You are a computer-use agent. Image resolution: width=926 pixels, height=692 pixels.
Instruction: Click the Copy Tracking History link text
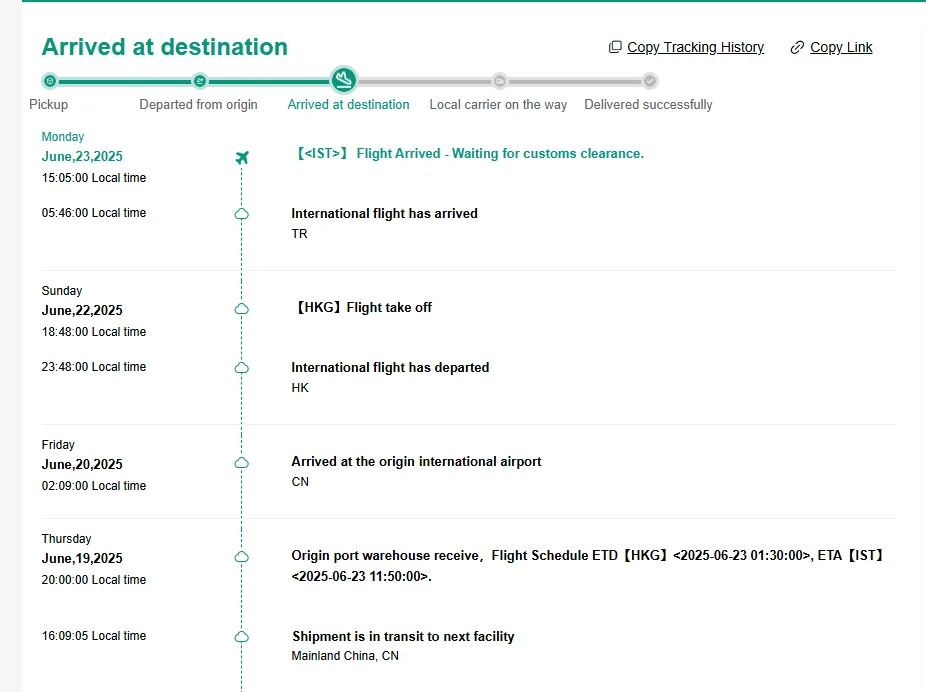[695, 48]
